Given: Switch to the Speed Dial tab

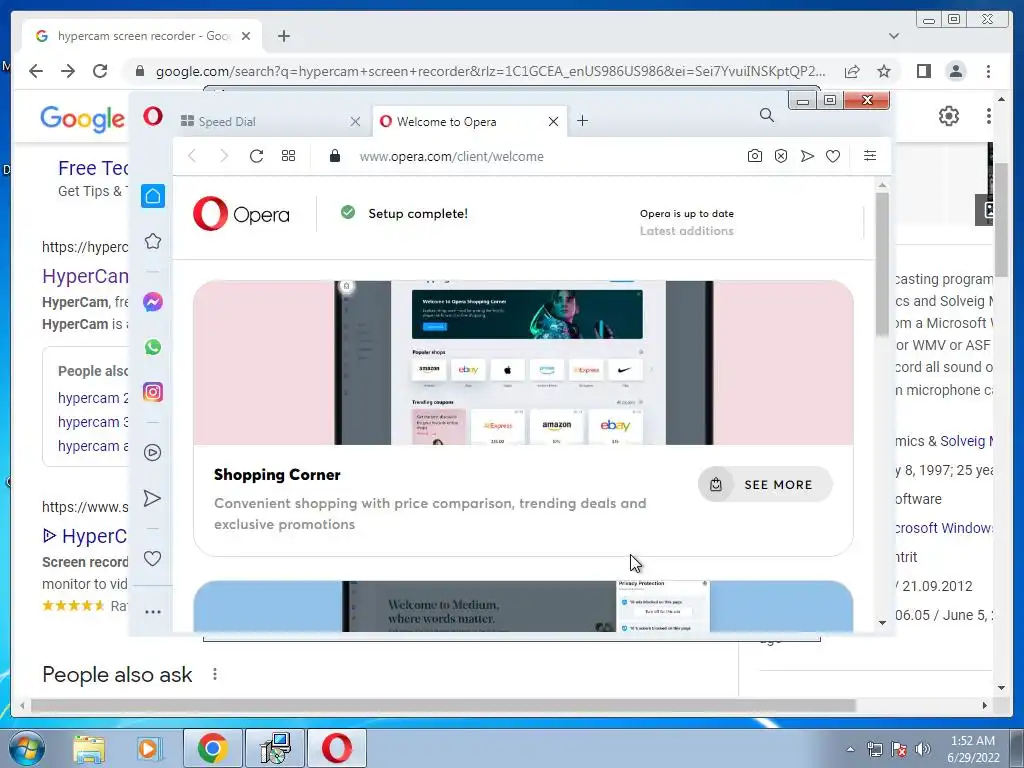Looking at the screenshot, I should pyautogui.click(x=271, y=121).
